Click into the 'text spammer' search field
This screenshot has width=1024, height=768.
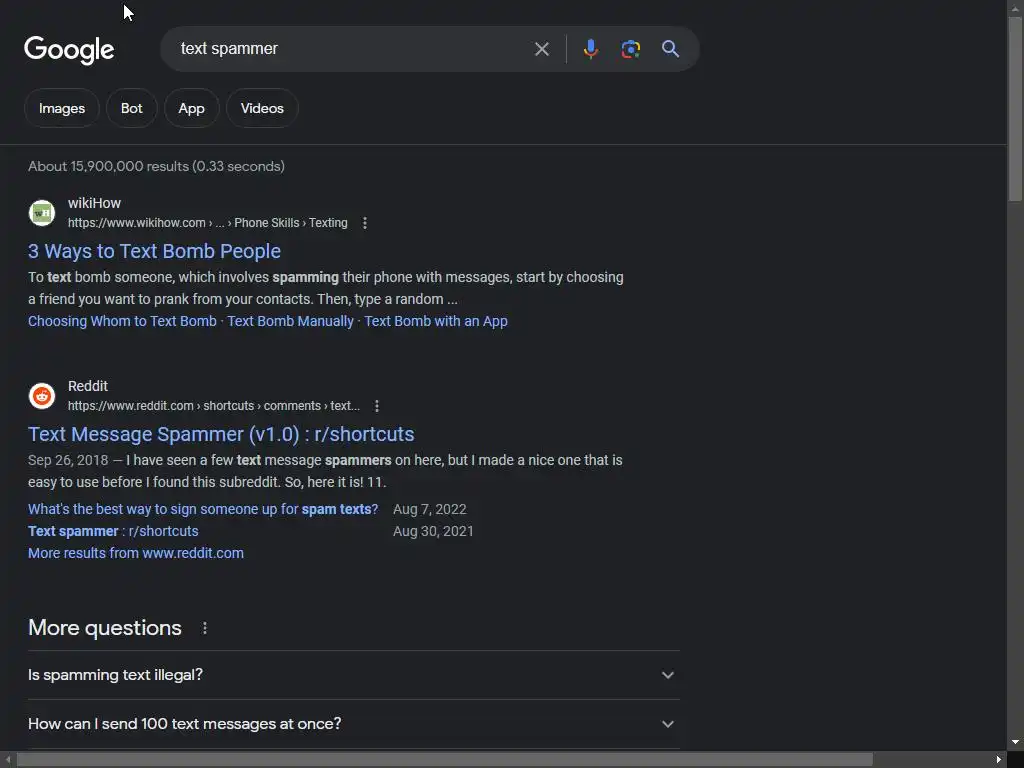point(353,49)
